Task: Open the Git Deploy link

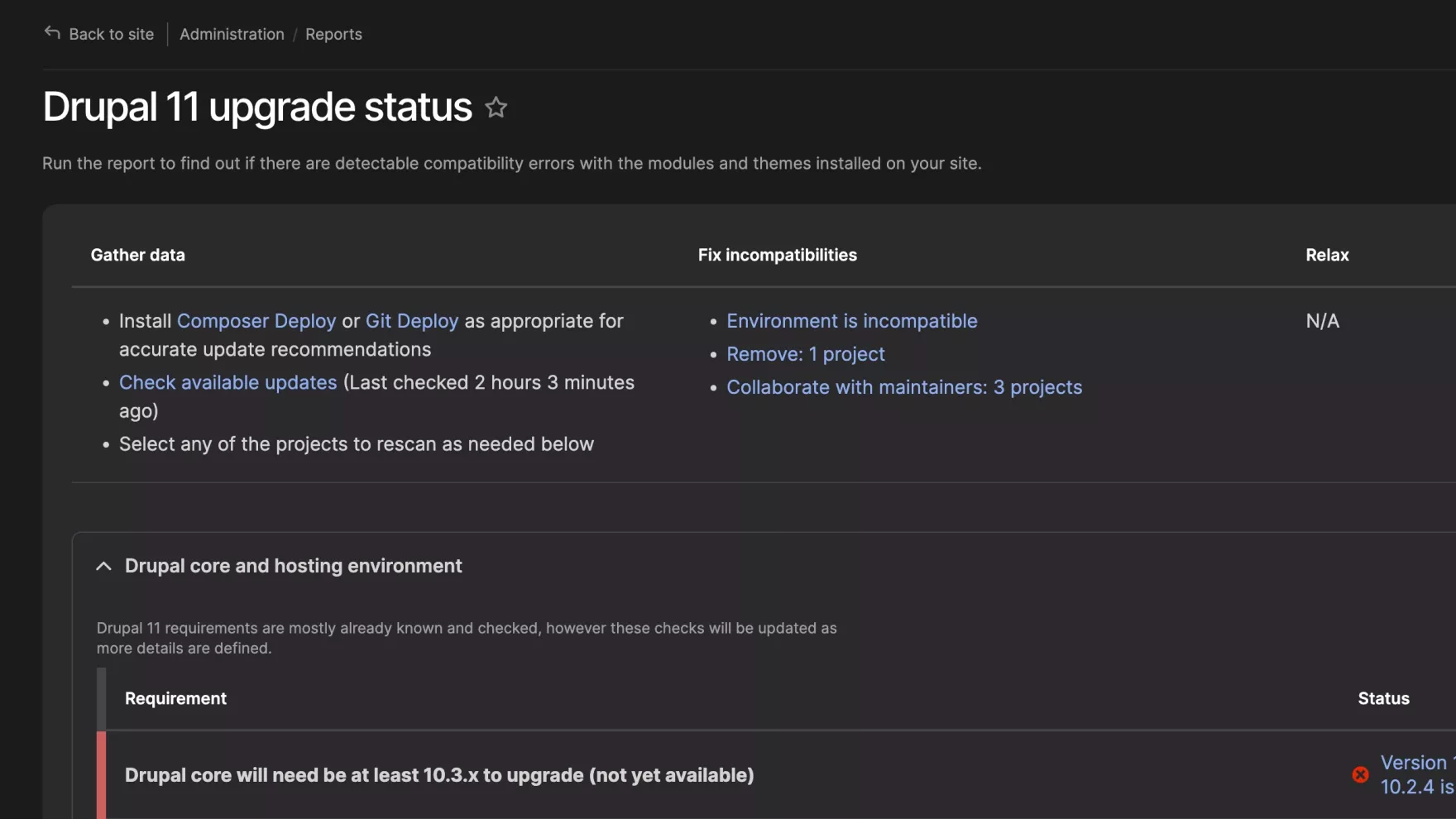Action: point(412,321)
